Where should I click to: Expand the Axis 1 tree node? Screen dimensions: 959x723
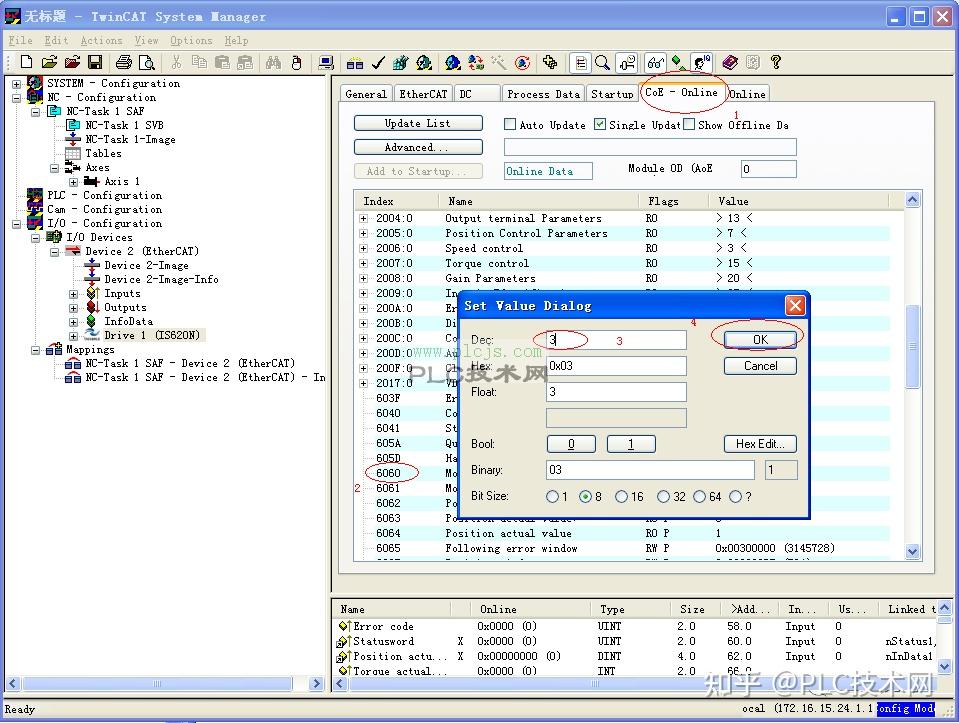(73, 182)
